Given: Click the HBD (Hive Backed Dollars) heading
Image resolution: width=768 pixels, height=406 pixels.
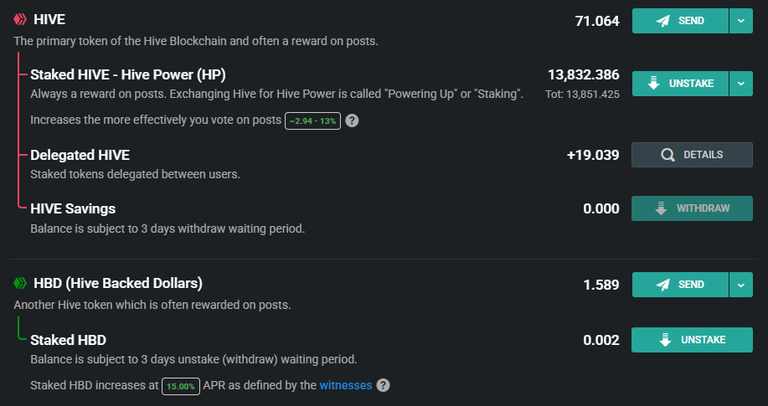Looking at the screenshot, I should 118,284.
